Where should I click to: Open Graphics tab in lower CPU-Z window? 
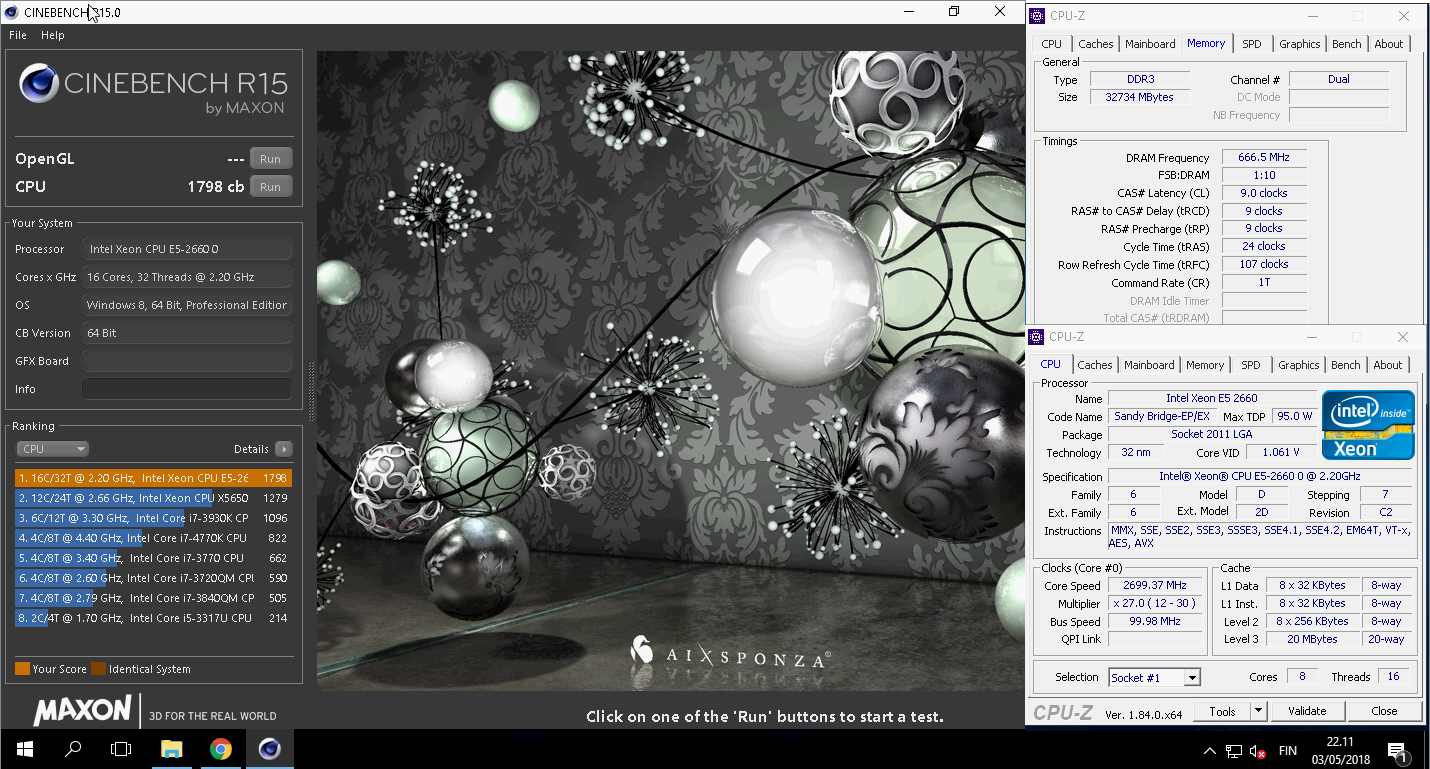(x=1298, y=365)
